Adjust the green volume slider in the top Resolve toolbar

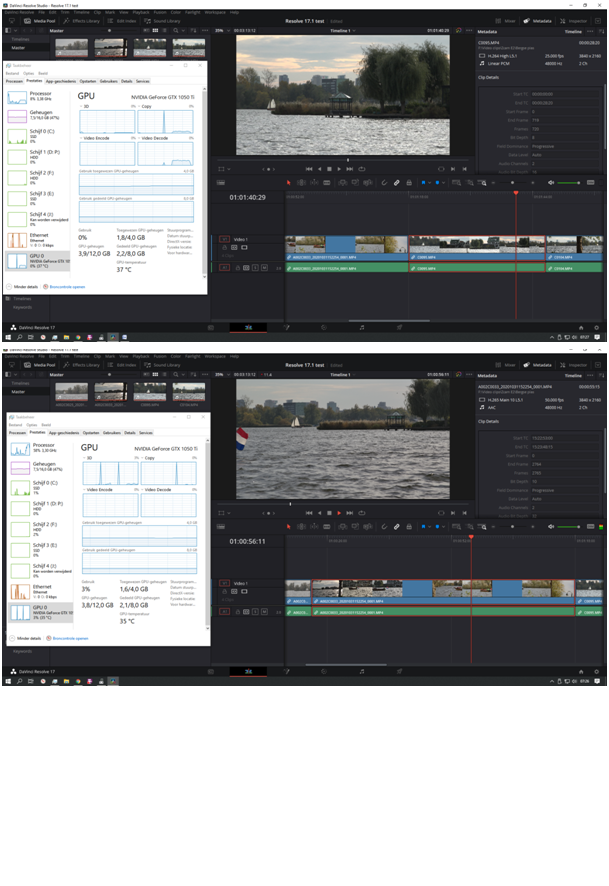coord(569,183)
